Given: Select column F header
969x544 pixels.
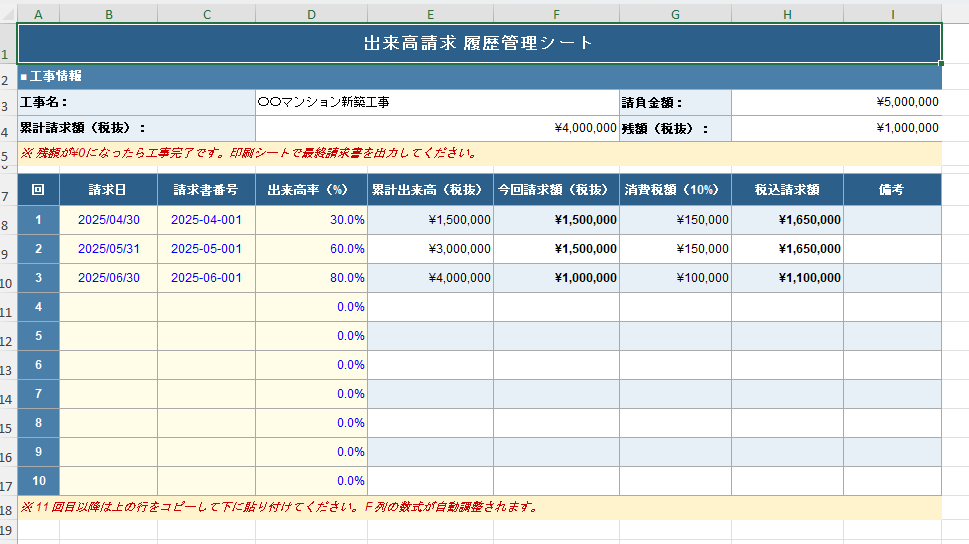Looking at the screenshot, I should coord(556,13).
